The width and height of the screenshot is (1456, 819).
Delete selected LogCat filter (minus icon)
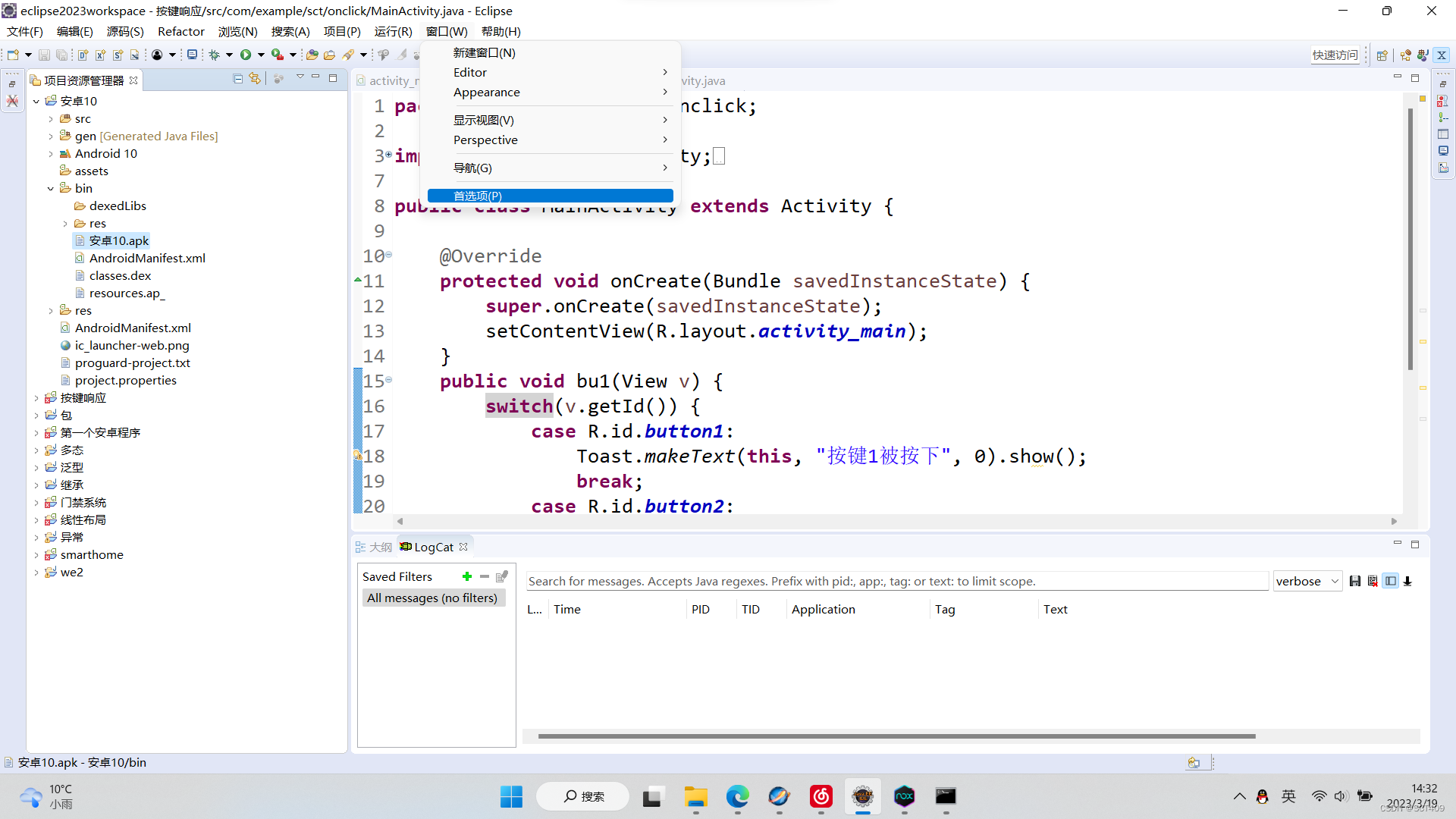coord(485,577)
